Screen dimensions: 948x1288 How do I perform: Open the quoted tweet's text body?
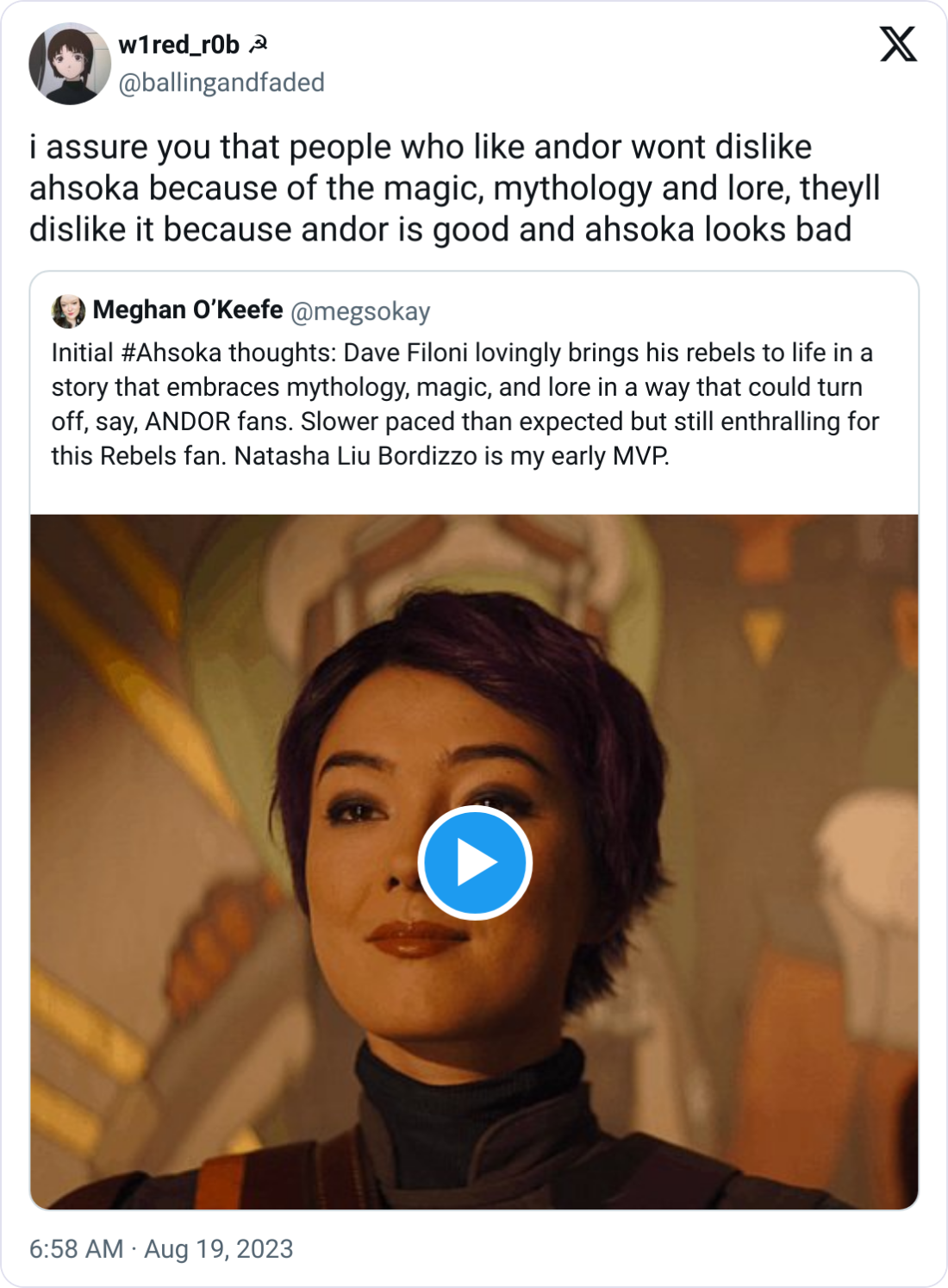click(465, 404)
